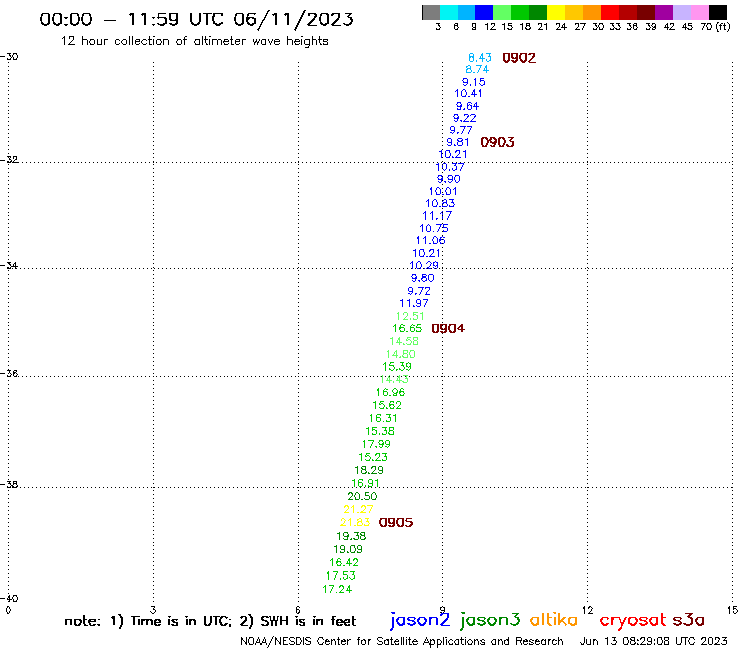This screenshot has height=650, width=740.
Task: Click the date range title text
Action: (196, 20)
